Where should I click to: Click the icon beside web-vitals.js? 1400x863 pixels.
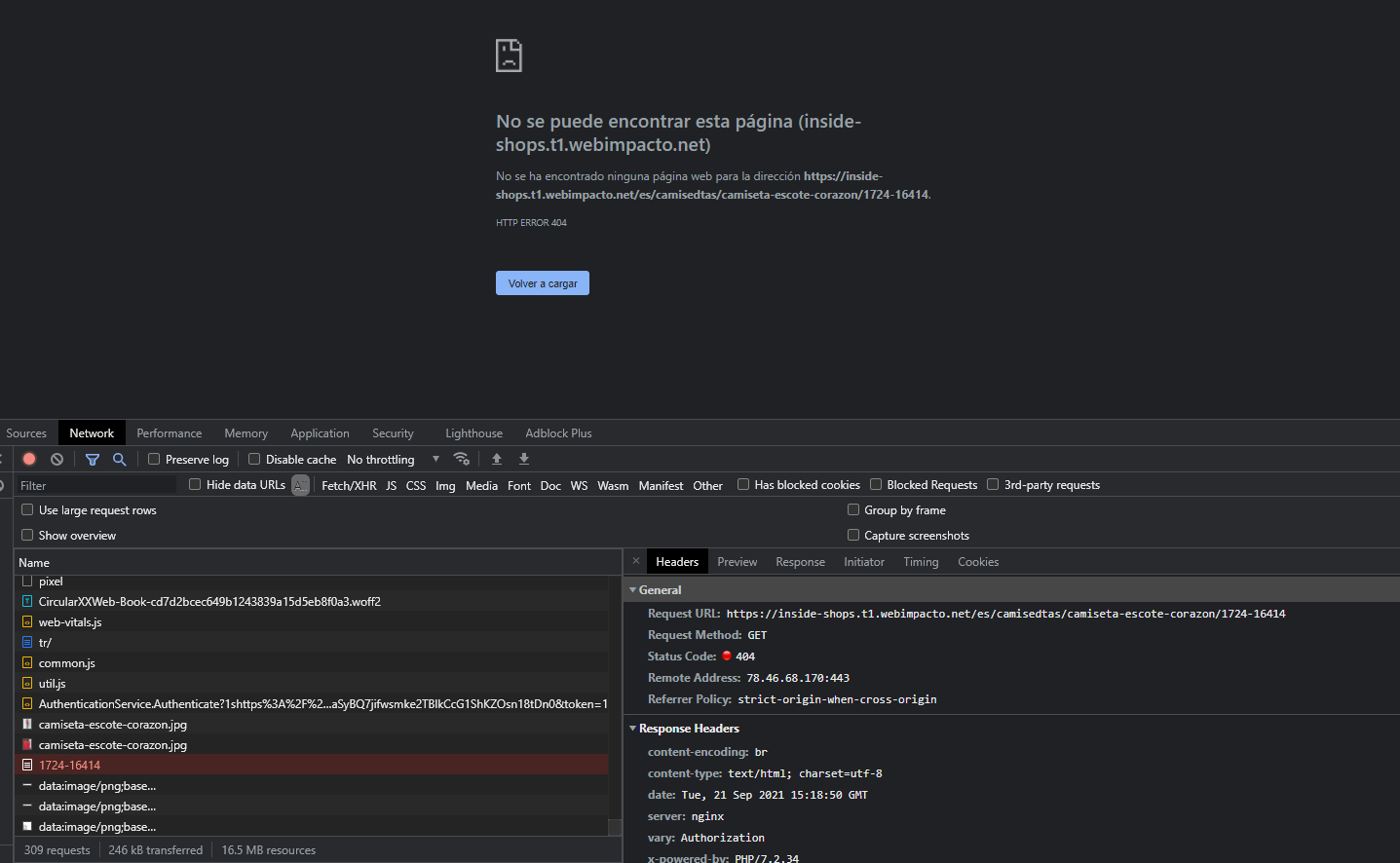(x=27, y=621)
